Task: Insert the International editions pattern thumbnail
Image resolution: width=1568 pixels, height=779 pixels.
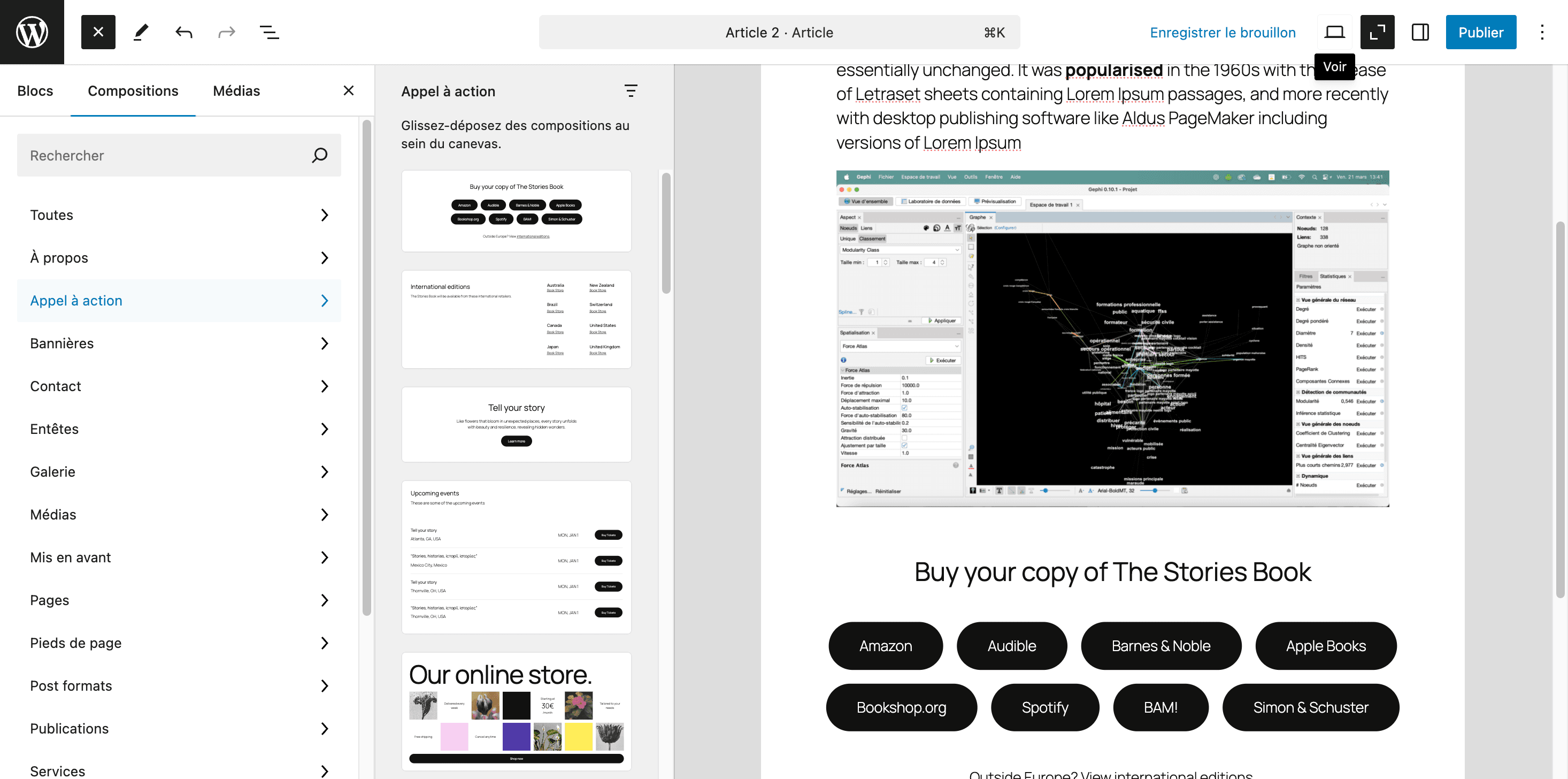Action: (516, 319)
